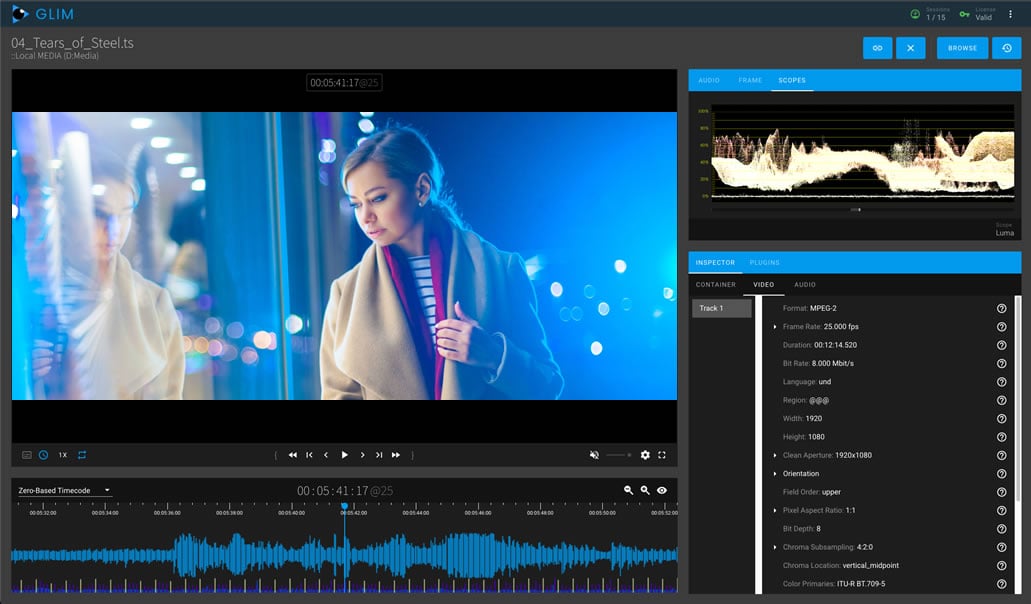
Task: Open help for the Language row
Action: [1001, 382]
